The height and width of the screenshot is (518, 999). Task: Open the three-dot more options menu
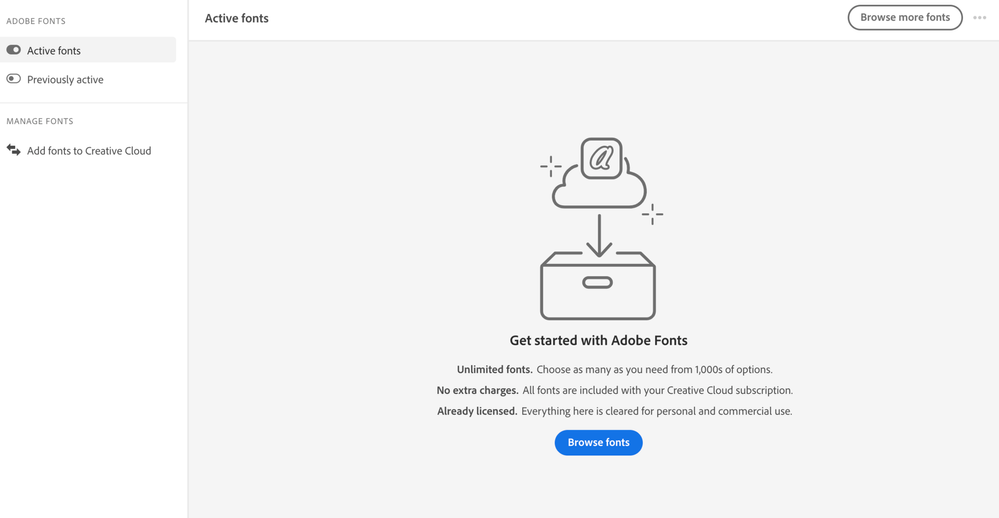[980, 18]
